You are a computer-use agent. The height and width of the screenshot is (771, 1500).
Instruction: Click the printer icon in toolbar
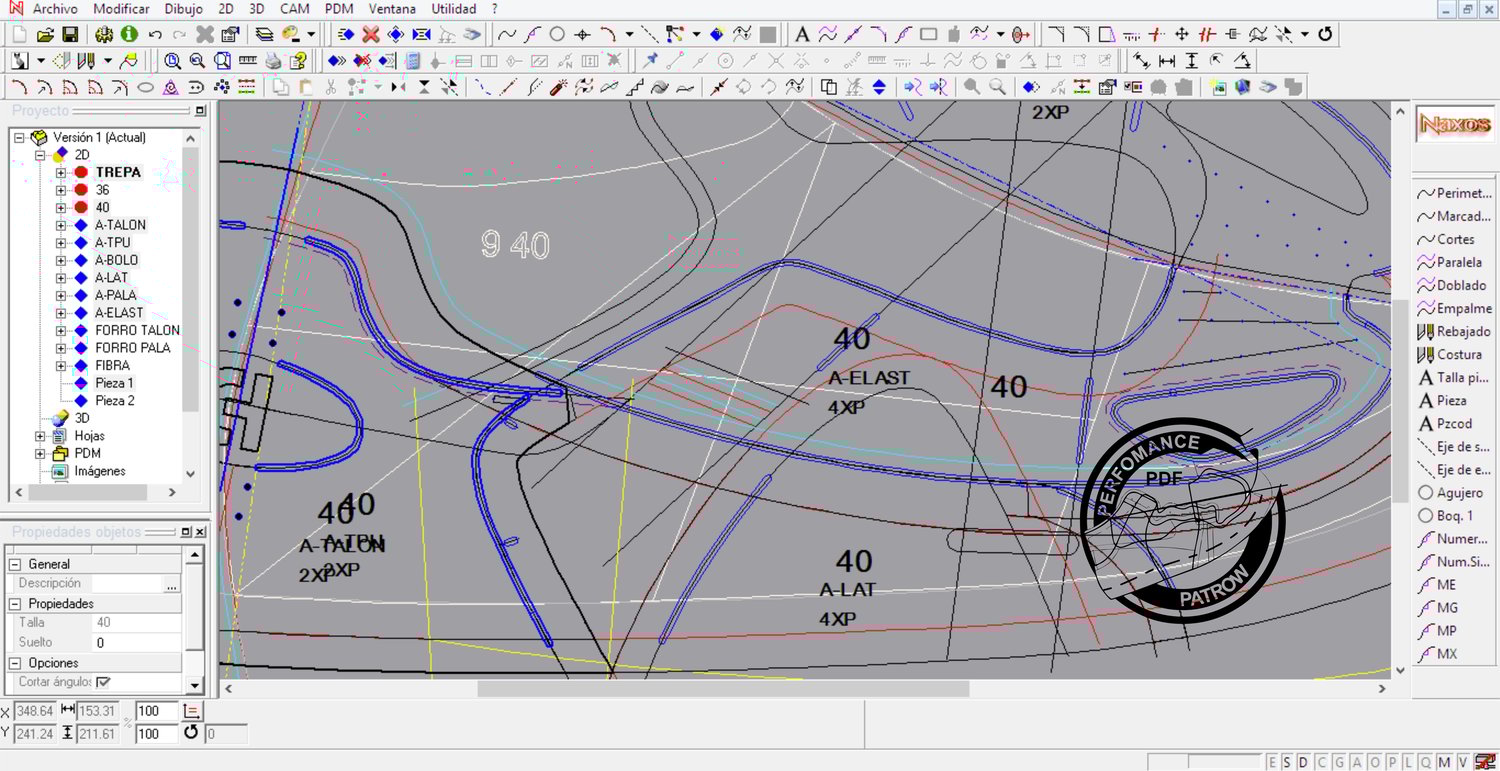point(273,61)
